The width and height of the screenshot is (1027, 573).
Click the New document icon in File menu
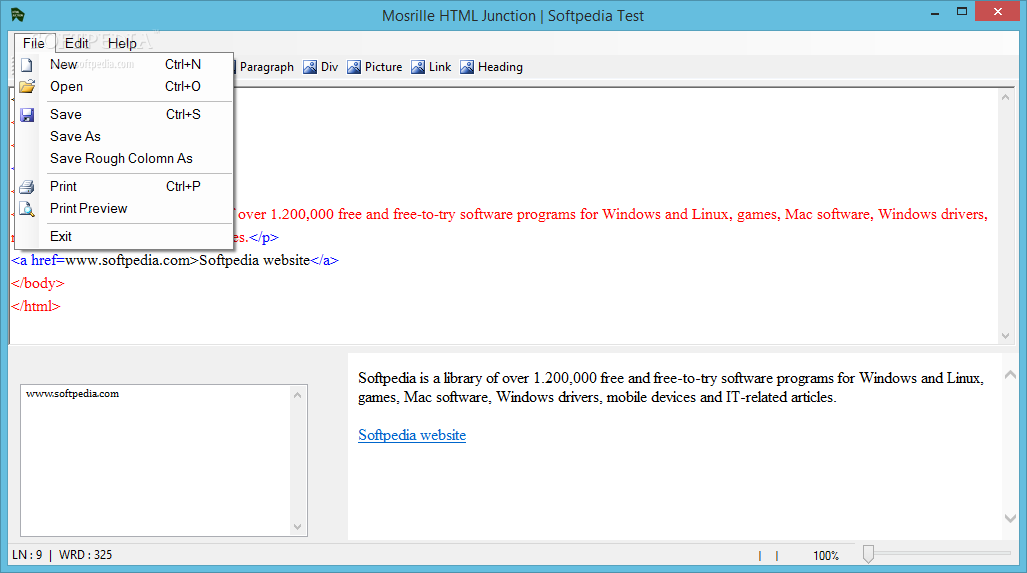point(27,65)
